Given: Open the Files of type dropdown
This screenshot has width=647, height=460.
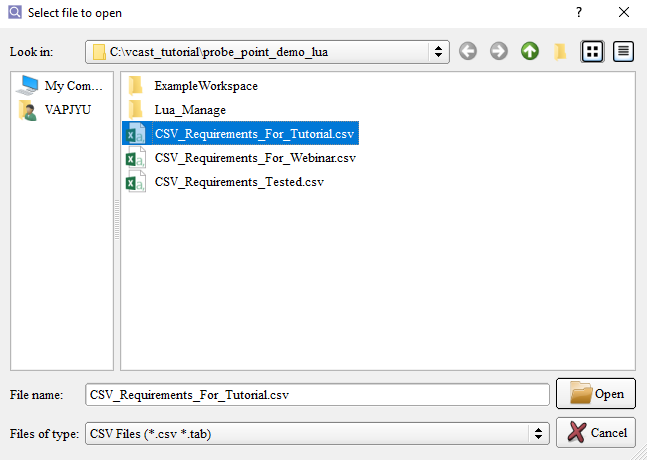Looking at the screenshot, I should [540, 433].
